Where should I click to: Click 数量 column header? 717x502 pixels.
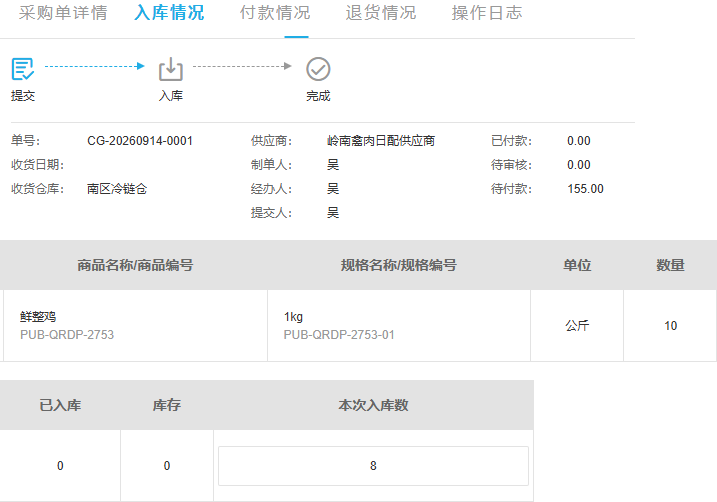(x=670, y=265)
